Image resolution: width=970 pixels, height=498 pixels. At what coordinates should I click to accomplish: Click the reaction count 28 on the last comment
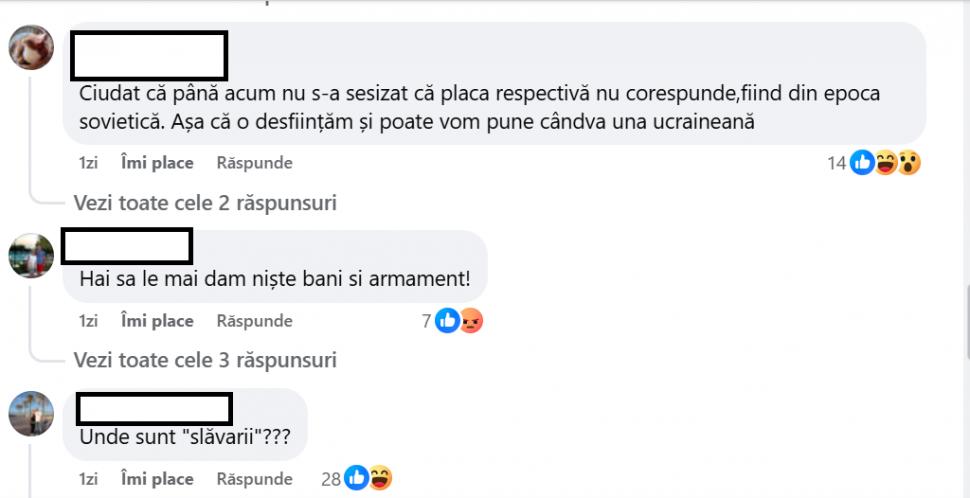click(x=331, y=479)
